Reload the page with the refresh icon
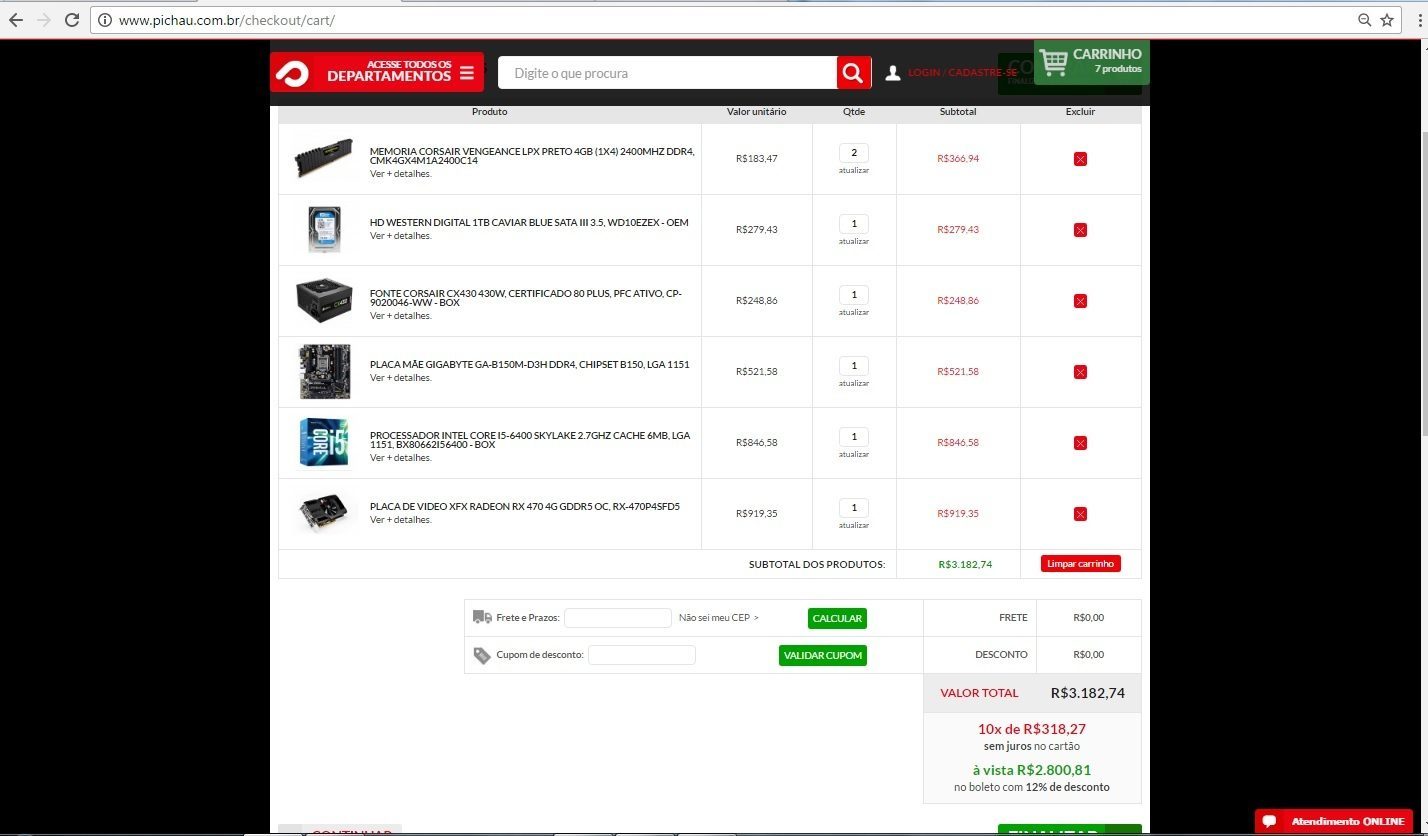1428x836 pixels. coord(72,20)
